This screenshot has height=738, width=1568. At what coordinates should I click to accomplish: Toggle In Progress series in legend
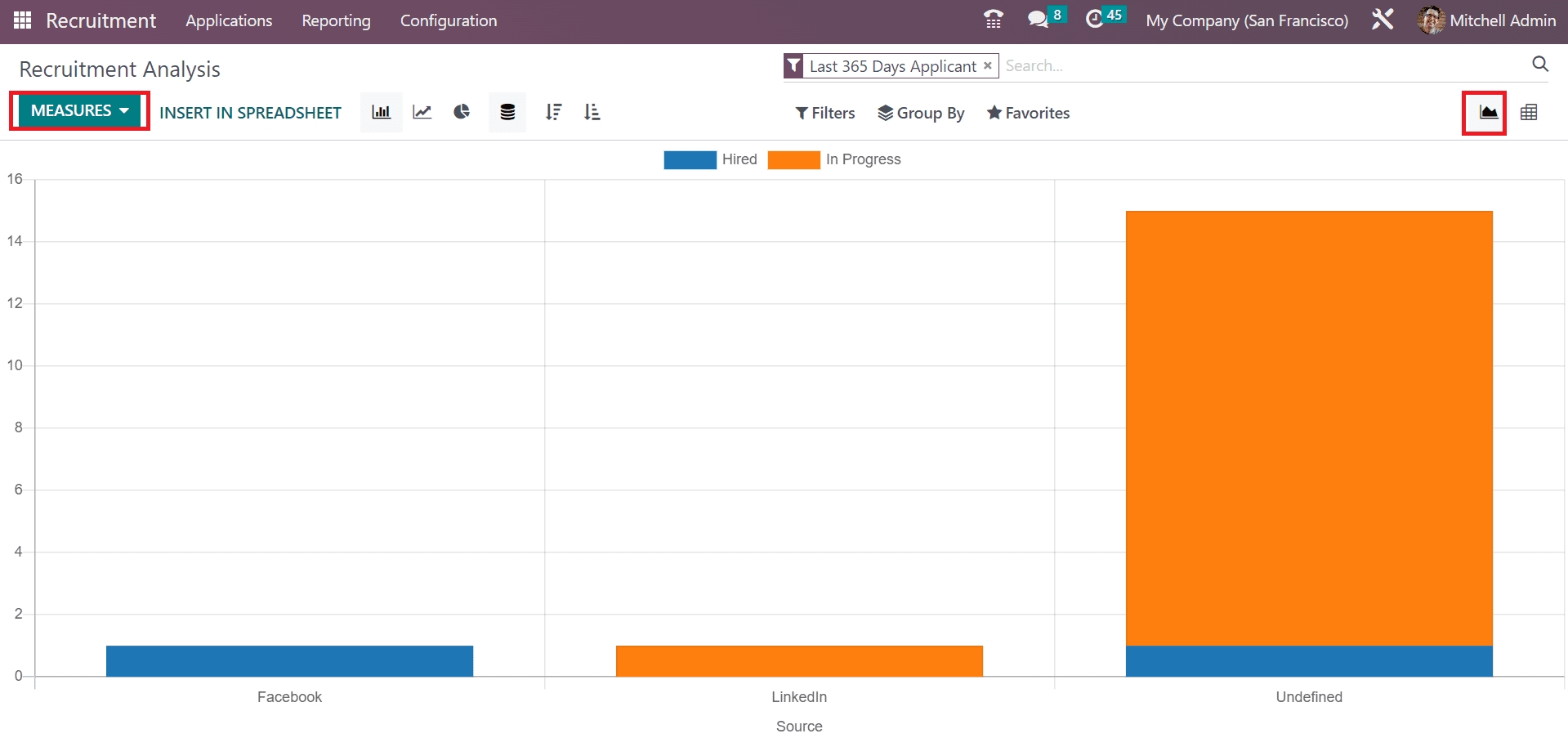(x=834, y=159)
